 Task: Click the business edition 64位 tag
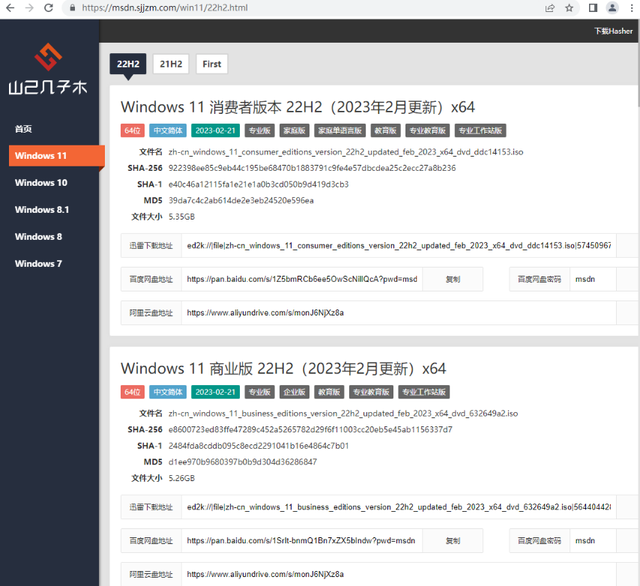coord(132,392)
